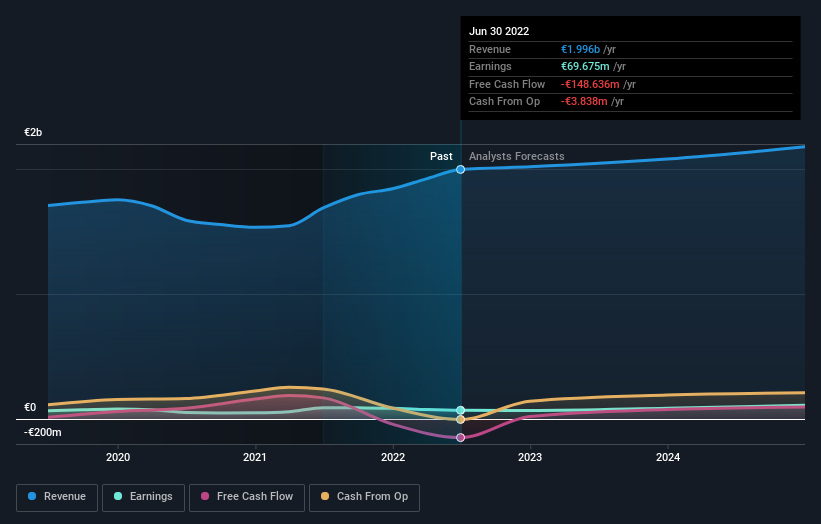Click the -€3.838m cash from op value
This screenshot has width=821, height=524.
[x=584, y=102]
